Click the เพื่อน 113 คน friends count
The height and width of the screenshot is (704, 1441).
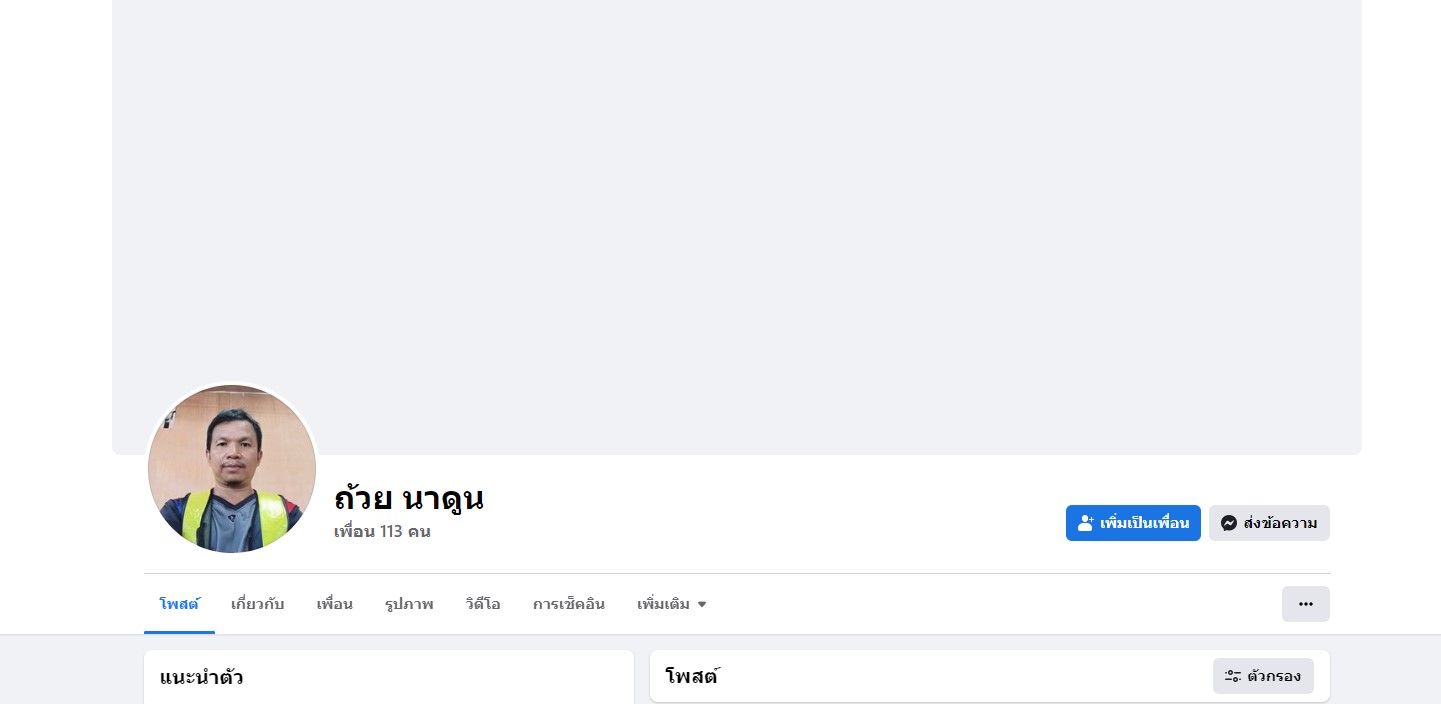tap(382, 531)
